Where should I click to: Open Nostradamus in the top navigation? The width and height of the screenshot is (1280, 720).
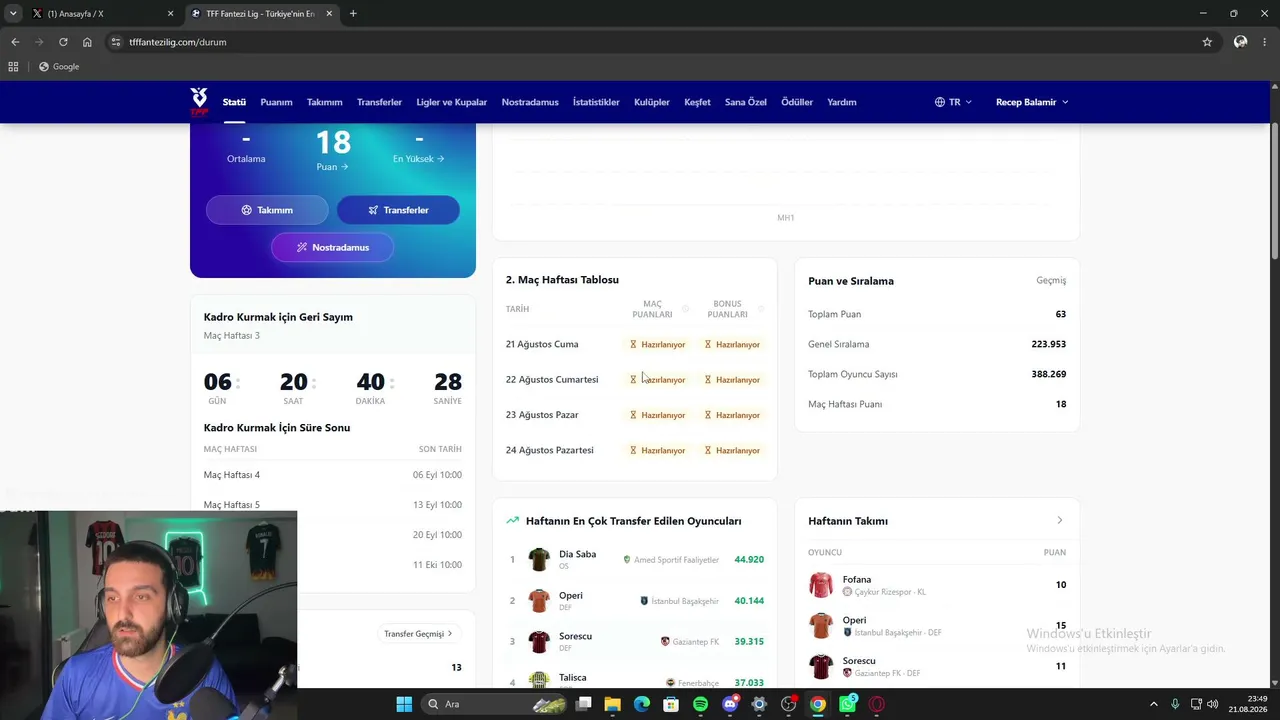[530, 102]
